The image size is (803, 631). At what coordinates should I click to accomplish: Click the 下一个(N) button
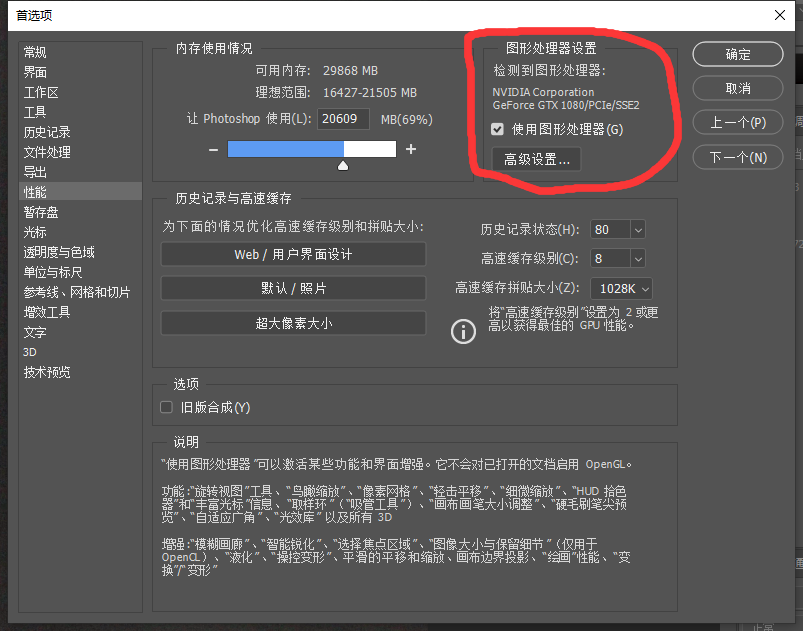click(737, 155)
